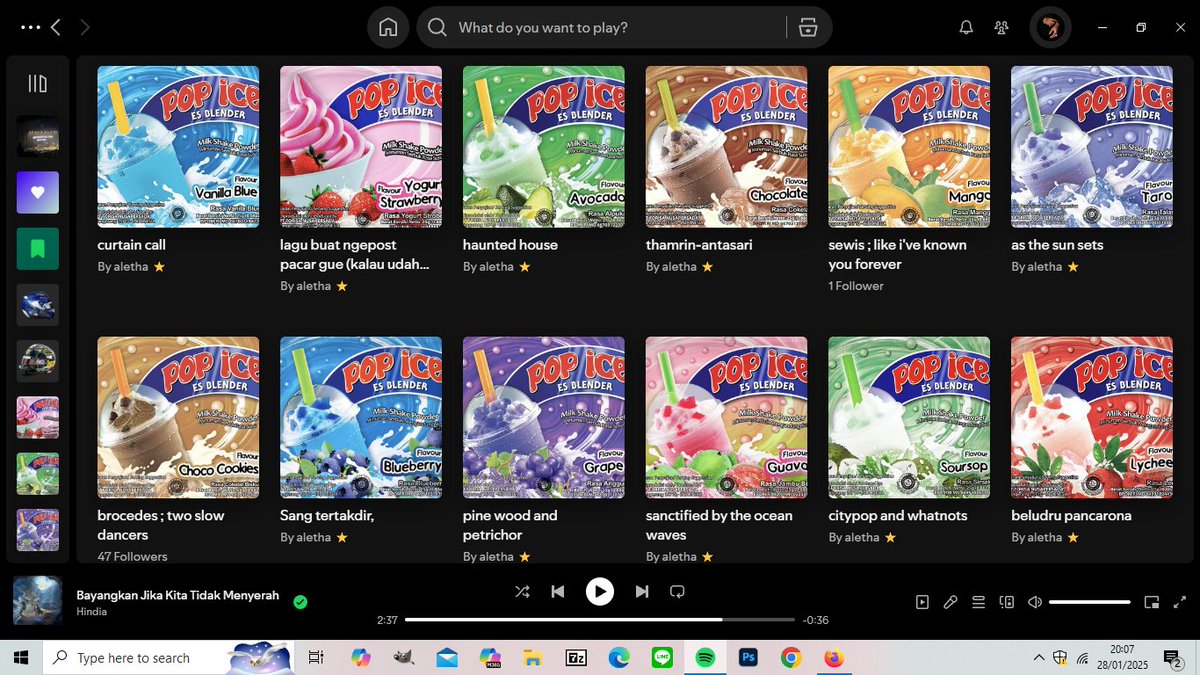1200x675 pixels.
Task: Open the miniplayer
Action: [x=1152, y=602]
